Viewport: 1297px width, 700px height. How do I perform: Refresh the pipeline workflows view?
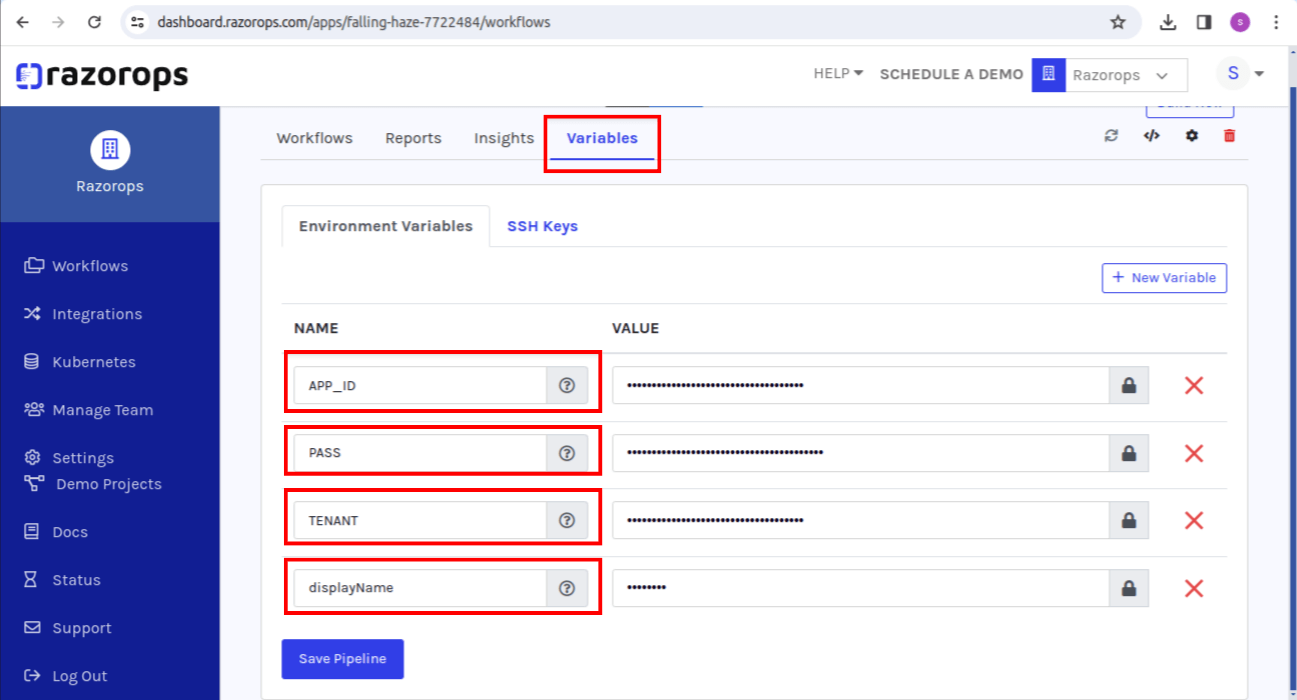[1111, 136]
